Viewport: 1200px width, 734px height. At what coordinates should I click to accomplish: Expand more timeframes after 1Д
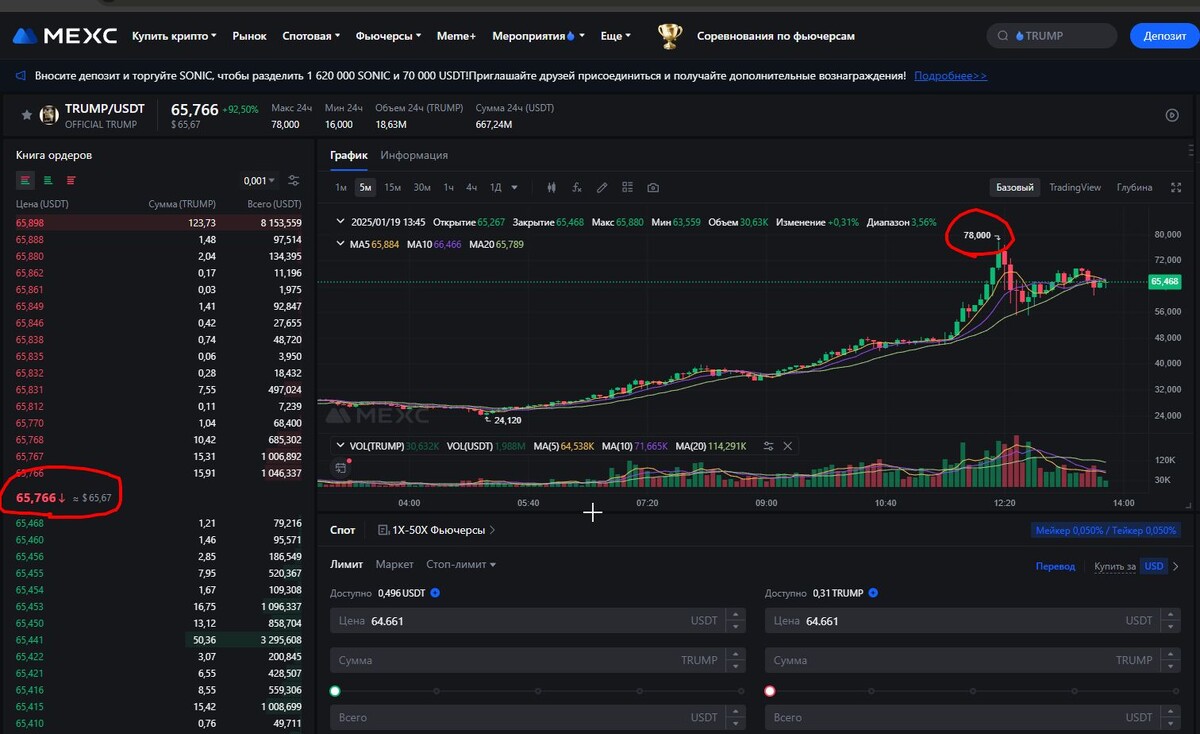[x=514, y=187]
